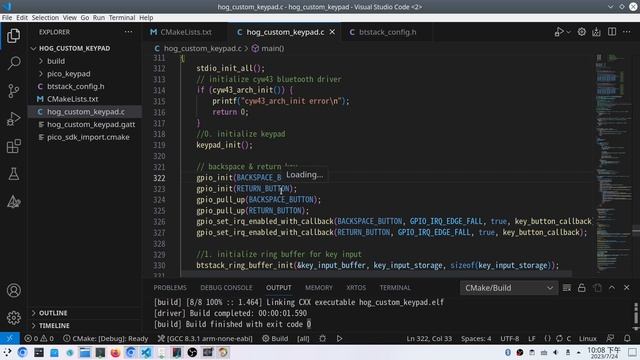This screenshot has width=640, height=360.
Task: Open the notifications bell
Action: pyautogui.click(x=627, y=338)
